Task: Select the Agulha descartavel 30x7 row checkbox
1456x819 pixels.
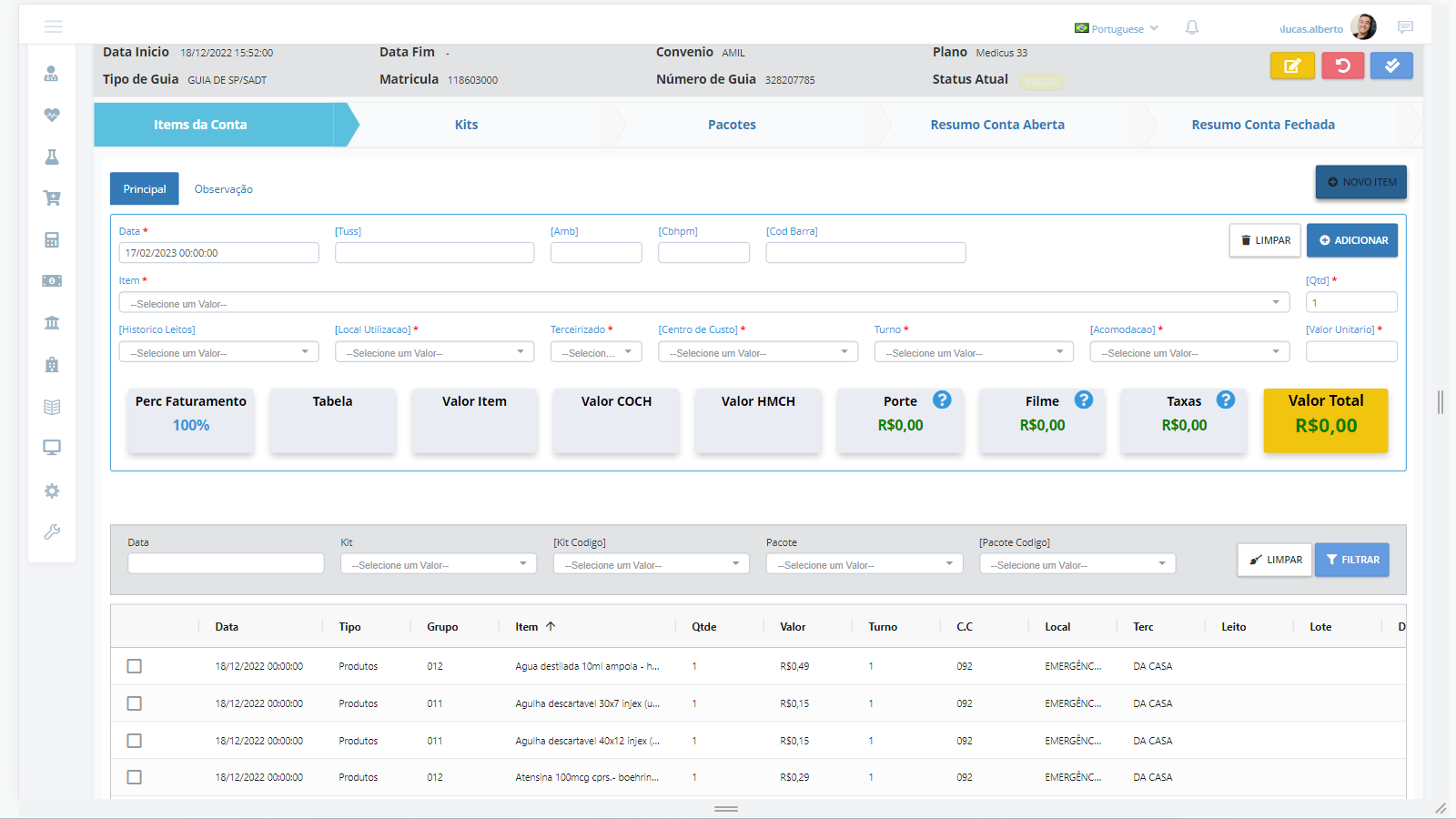Action: [135, 703]
